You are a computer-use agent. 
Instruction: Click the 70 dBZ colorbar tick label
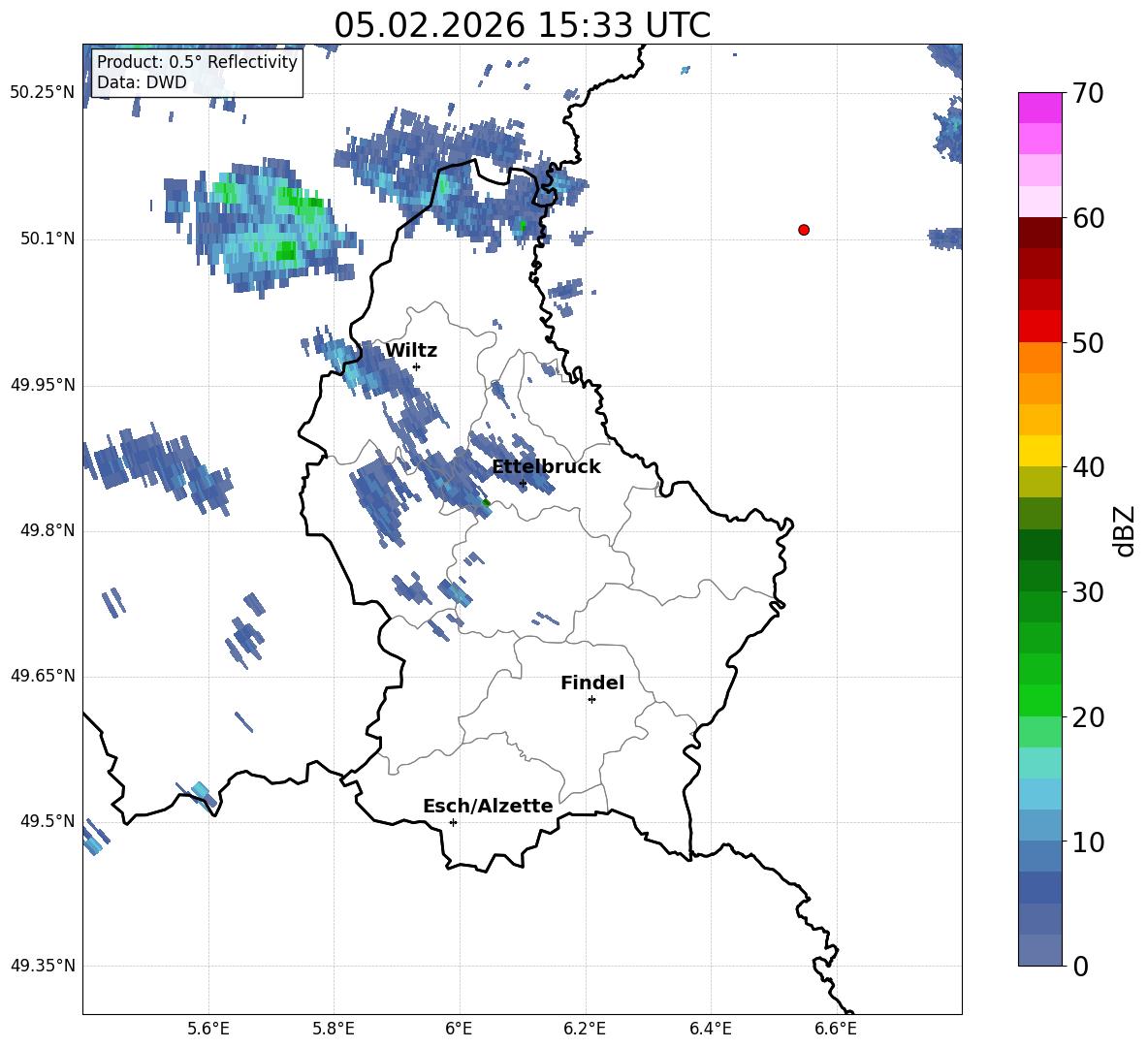(1088, 94)
